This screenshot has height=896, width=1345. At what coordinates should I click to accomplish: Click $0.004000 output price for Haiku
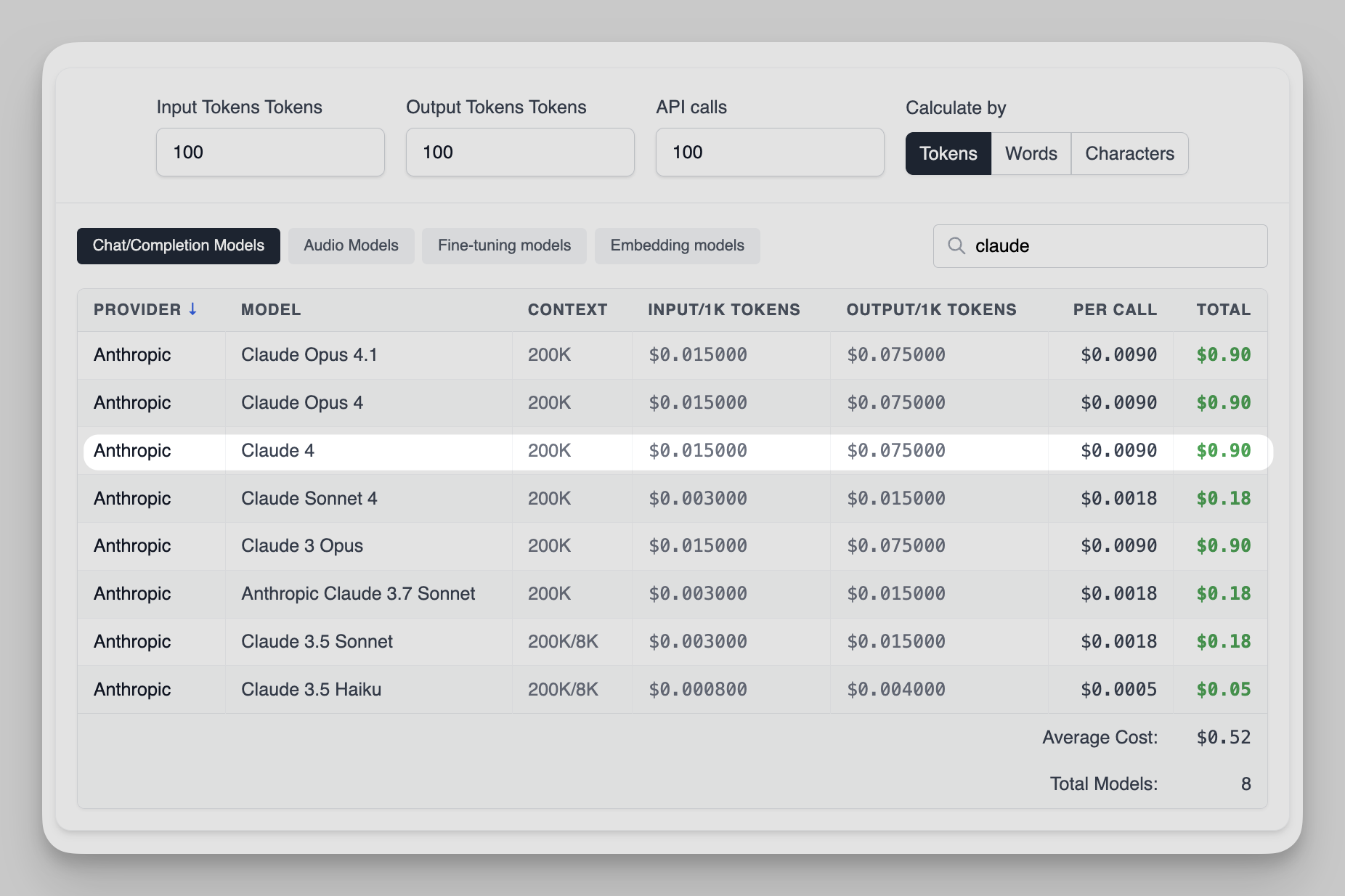click(896, 690)
